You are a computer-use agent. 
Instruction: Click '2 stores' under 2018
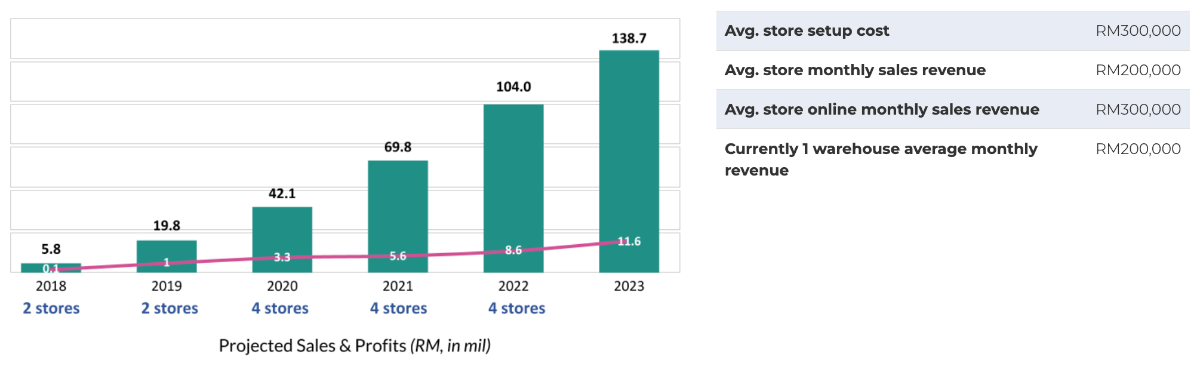coord(51,308)
